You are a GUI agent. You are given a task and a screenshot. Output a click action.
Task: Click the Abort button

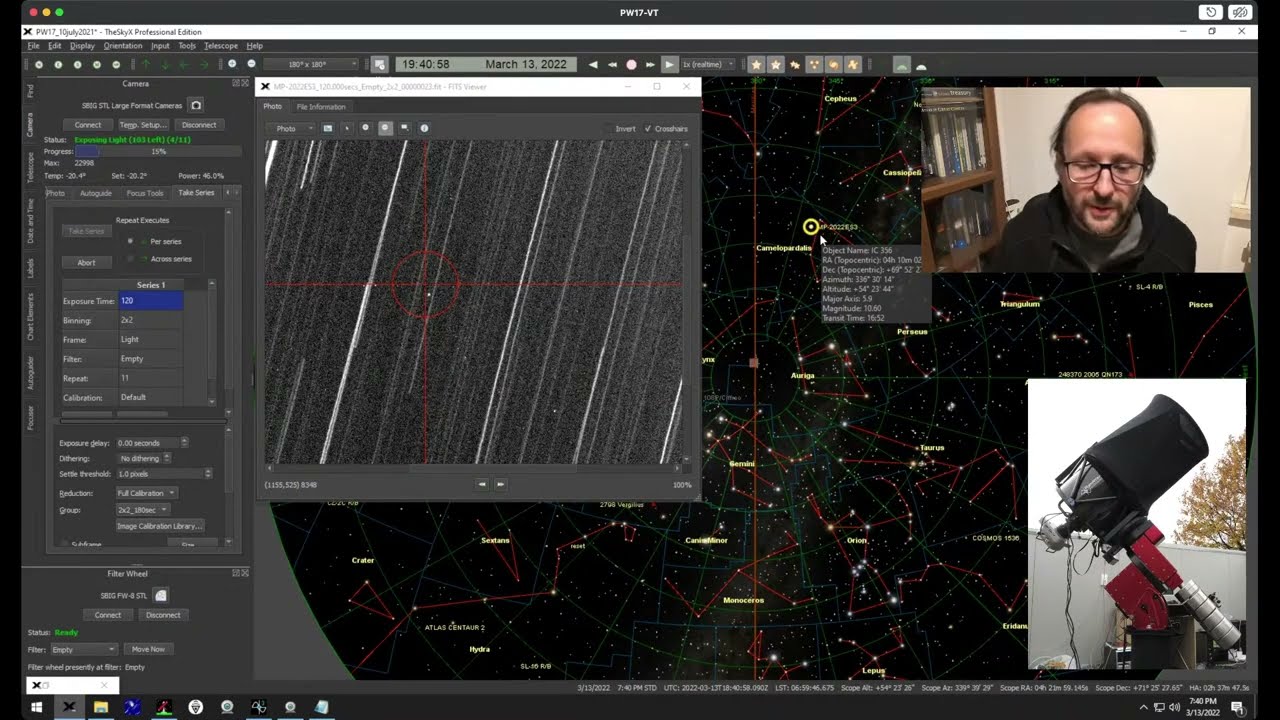click(87, 263)
